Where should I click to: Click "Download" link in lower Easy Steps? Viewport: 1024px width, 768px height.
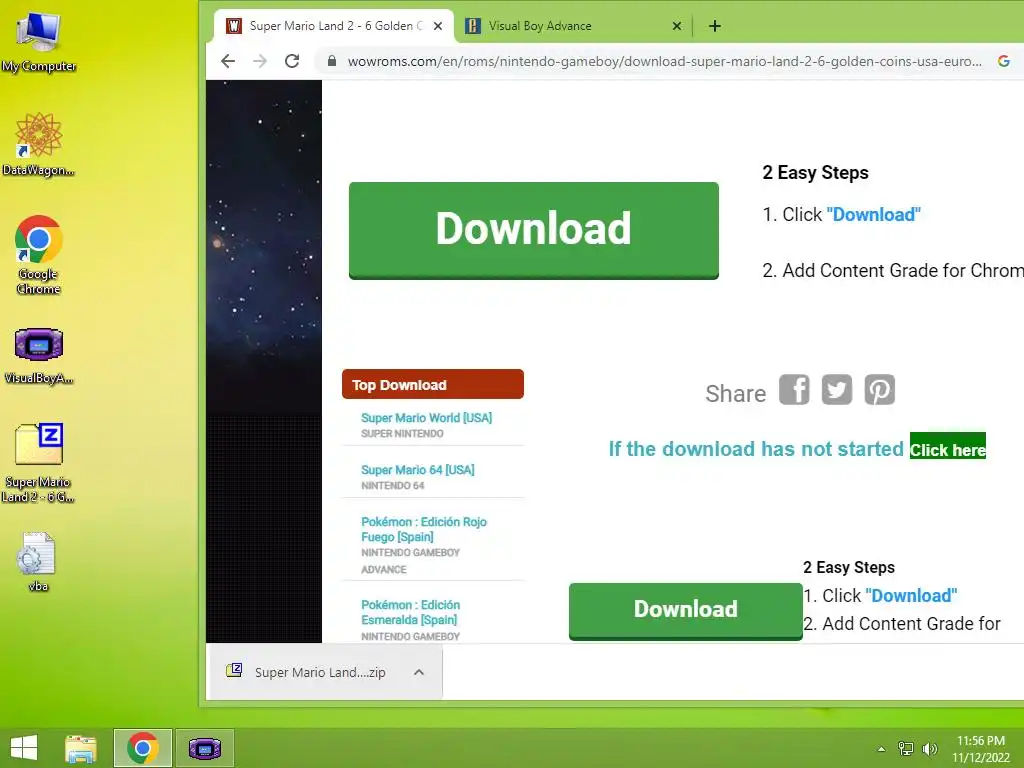coord(911,596)
